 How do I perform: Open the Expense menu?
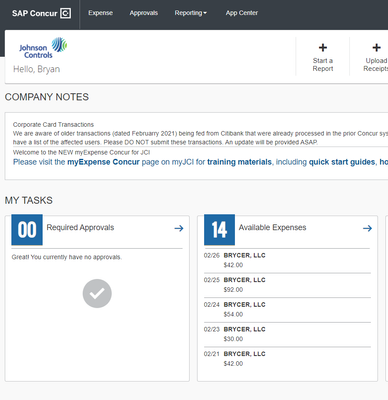(x=100, y=13)
